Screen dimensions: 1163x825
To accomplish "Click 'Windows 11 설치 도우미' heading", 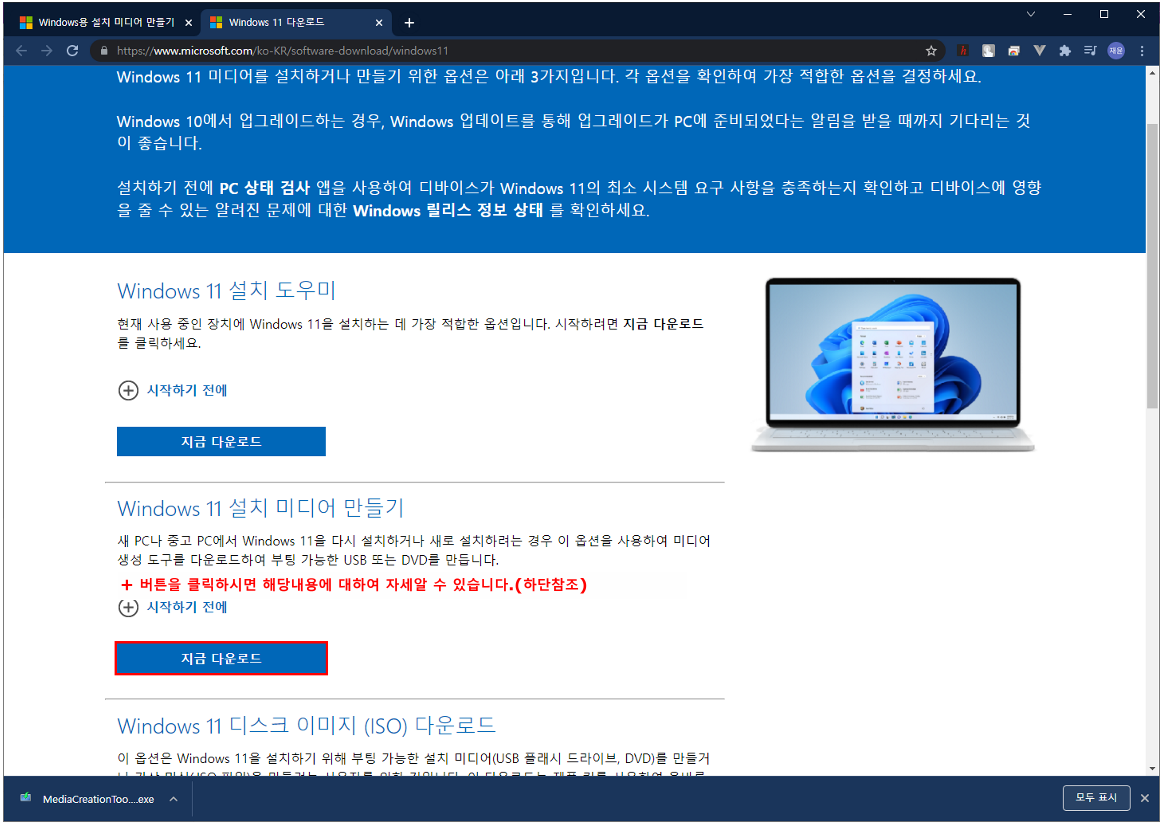I will coord(226,290).
